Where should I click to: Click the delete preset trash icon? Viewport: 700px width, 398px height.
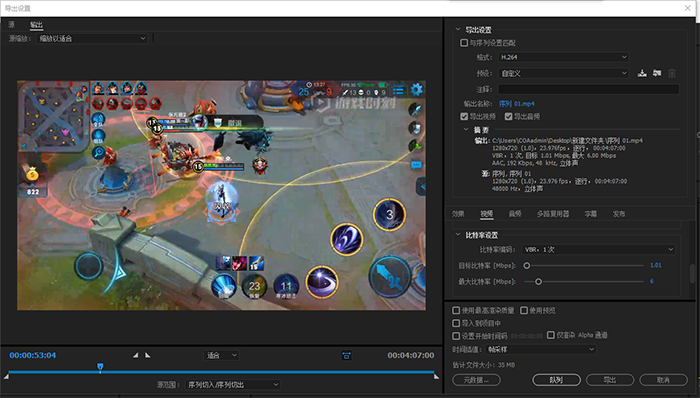point(672,73)
